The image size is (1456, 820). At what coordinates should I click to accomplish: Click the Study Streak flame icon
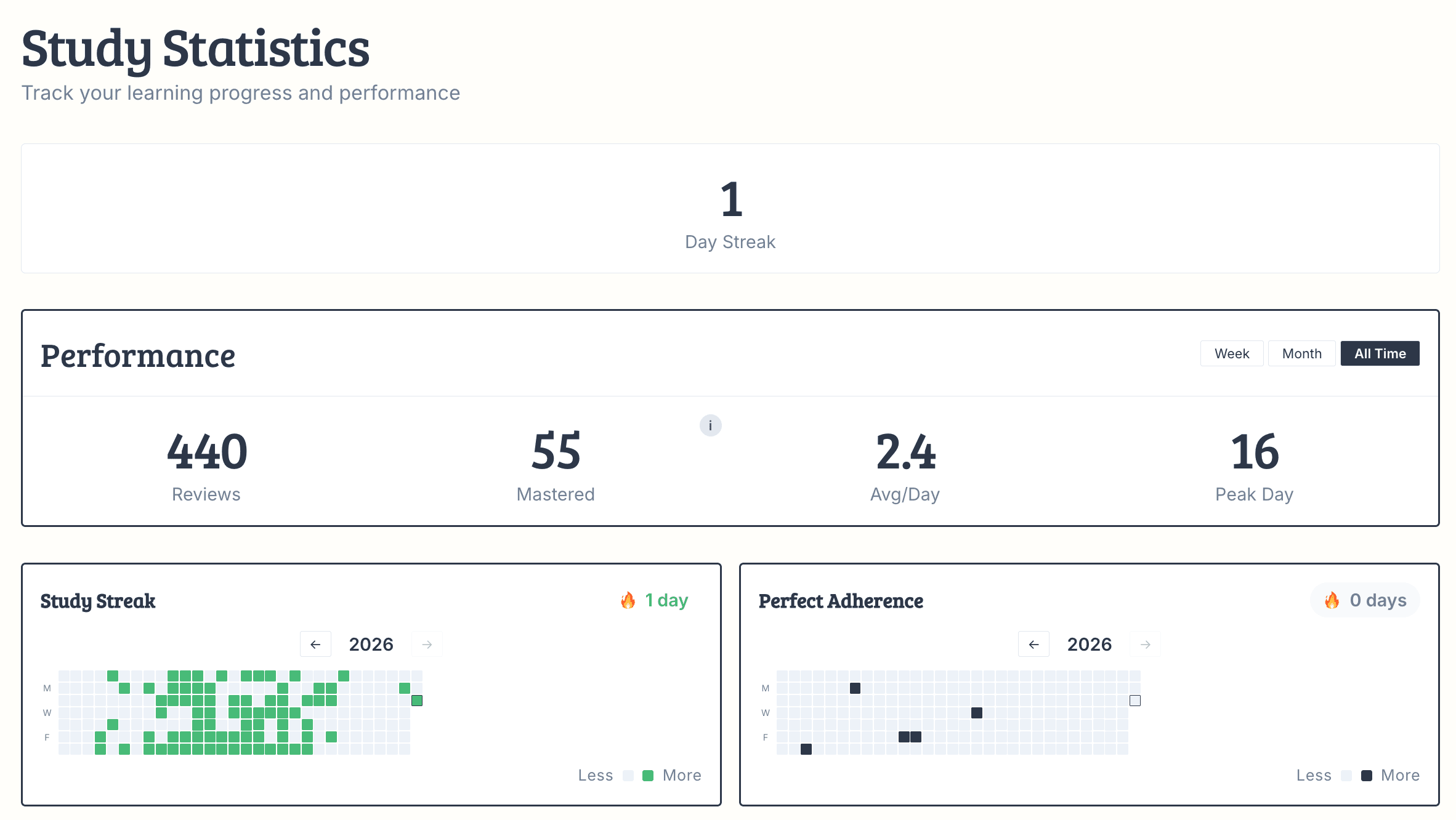point(628,600)
